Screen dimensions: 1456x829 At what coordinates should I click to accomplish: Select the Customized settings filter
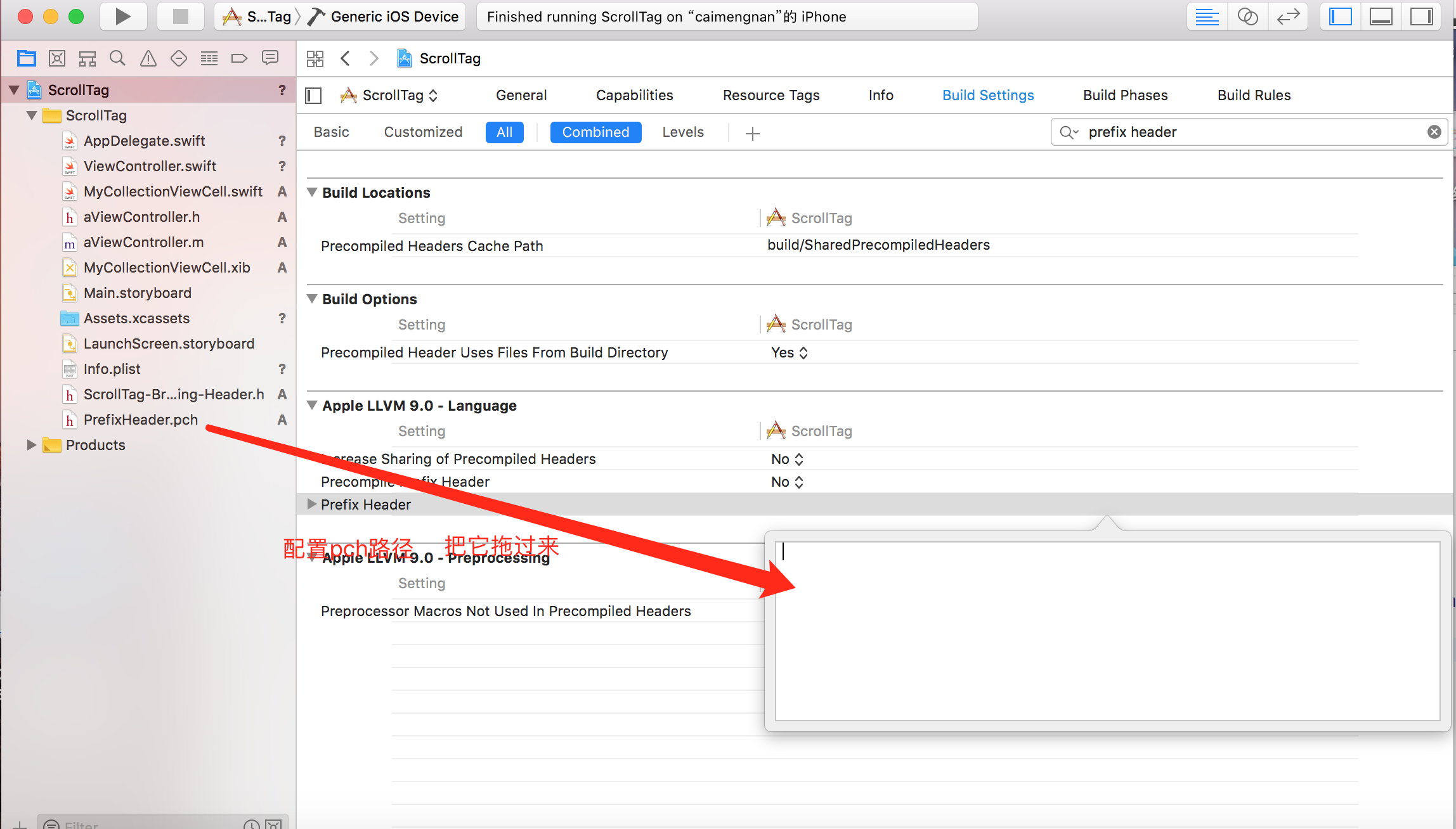[x=423, y=132]
